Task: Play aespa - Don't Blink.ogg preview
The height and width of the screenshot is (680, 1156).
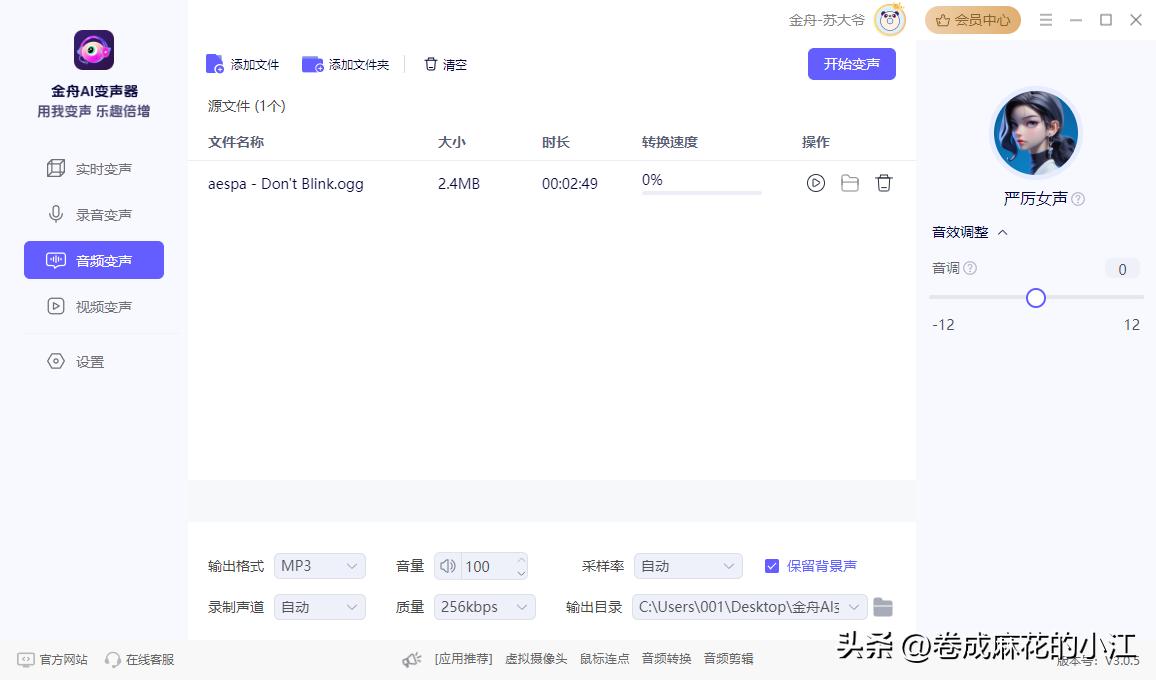Action: pyautogui.click(x=815, y=183)
